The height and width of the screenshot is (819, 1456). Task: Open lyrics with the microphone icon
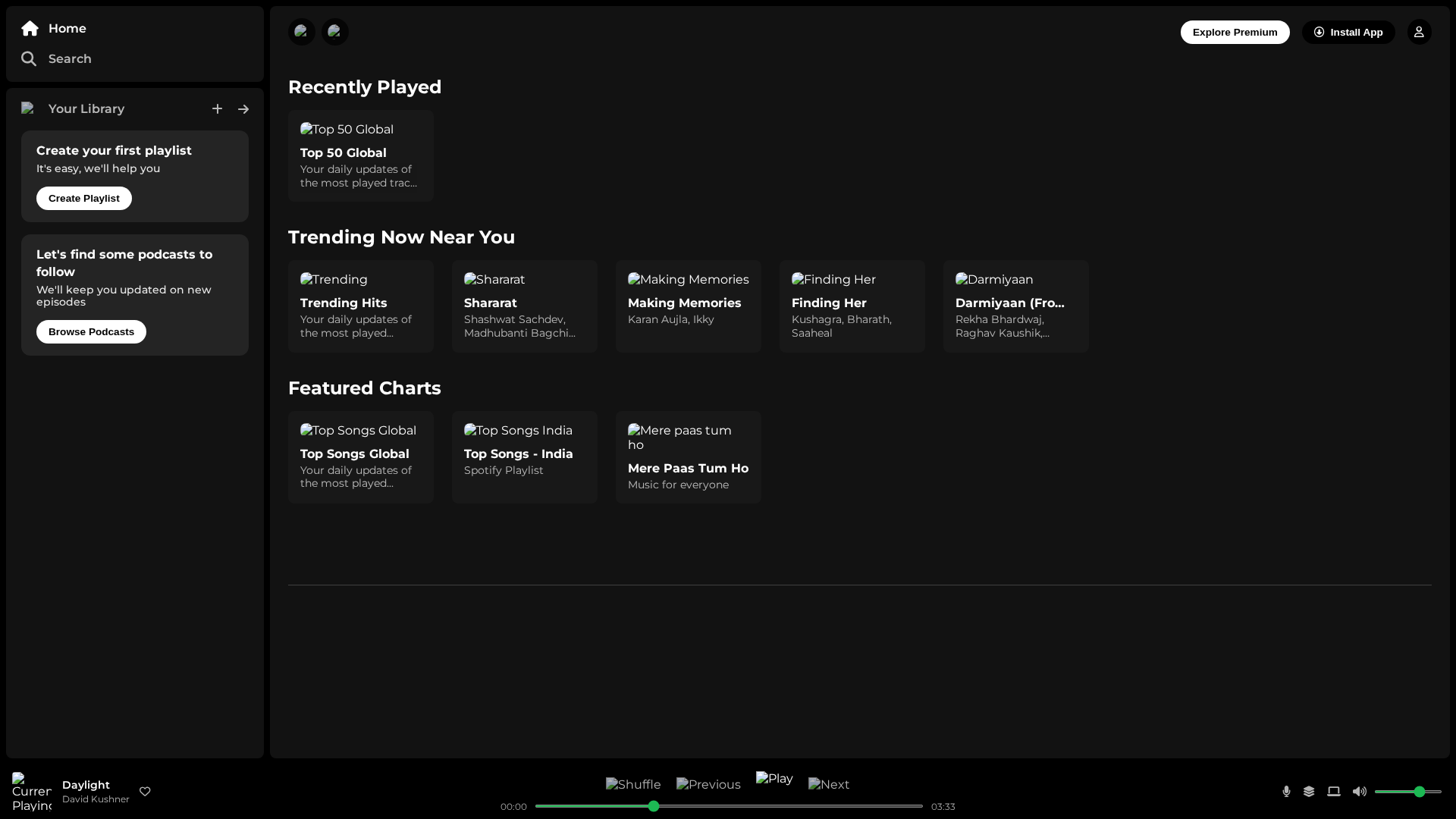(x=1286, y=792)
